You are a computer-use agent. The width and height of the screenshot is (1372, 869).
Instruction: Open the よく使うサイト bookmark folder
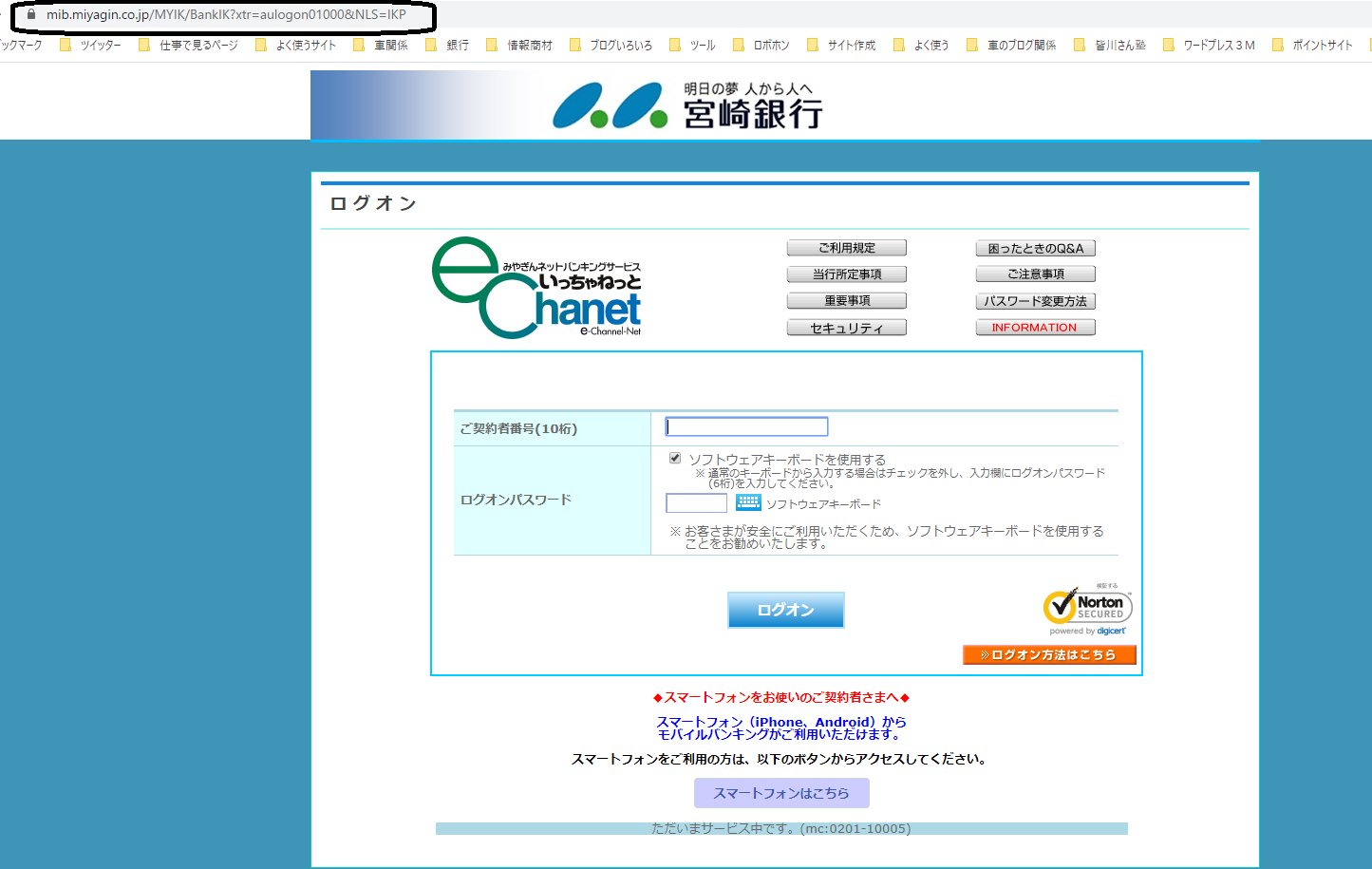click(295, 45)
